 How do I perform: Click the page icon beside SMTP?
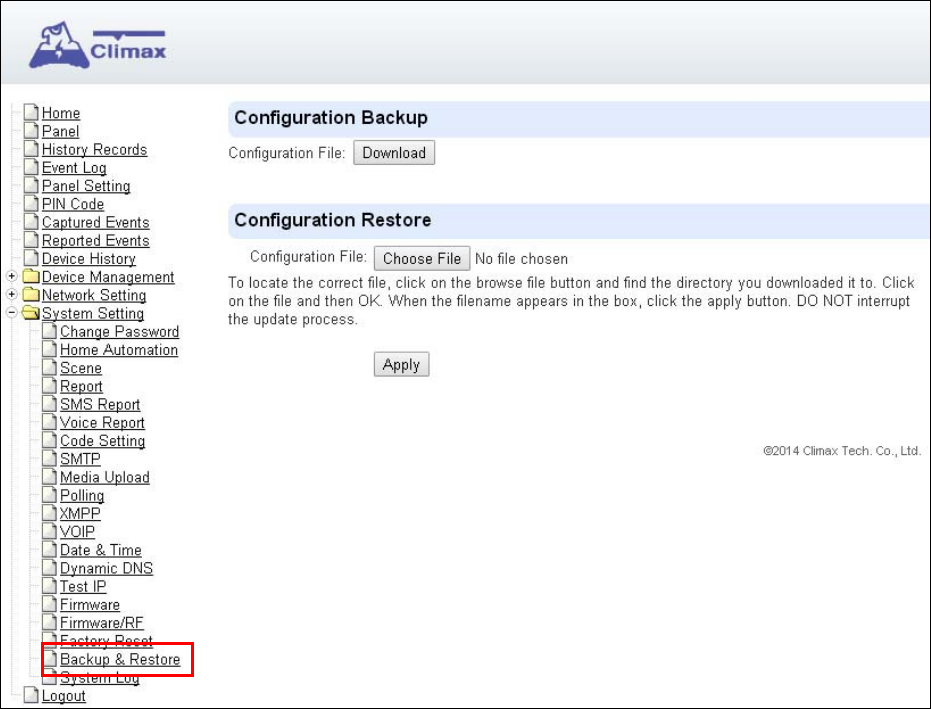[50, 458]
